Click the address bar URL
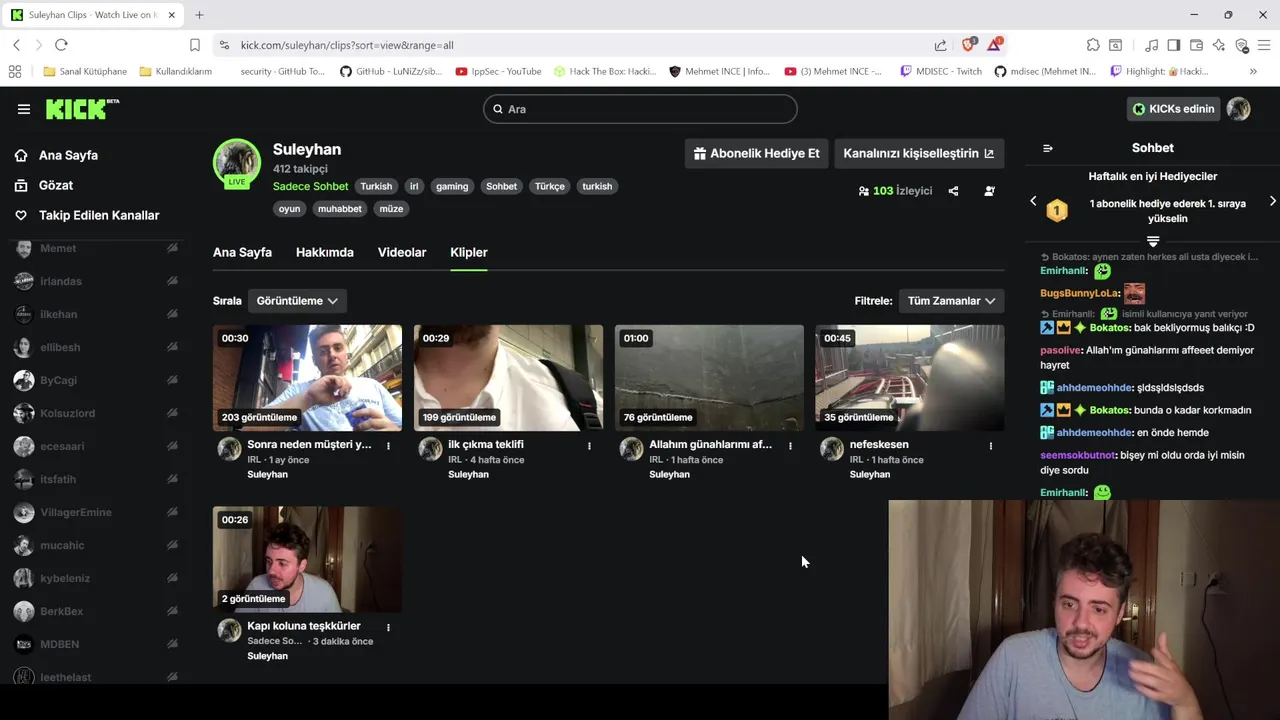The width and height of the screenshot is (1280, 720). pos(347,45)
